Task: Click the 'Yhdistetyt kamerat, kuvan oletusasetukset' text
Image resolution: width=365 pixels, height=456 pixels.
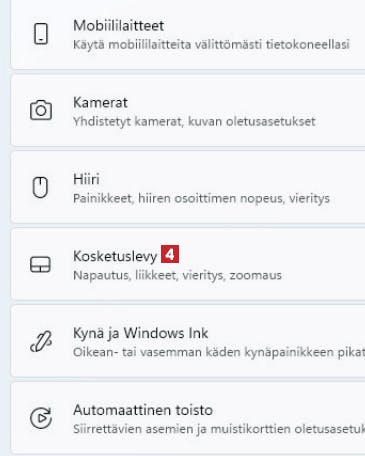Action: 194,121
